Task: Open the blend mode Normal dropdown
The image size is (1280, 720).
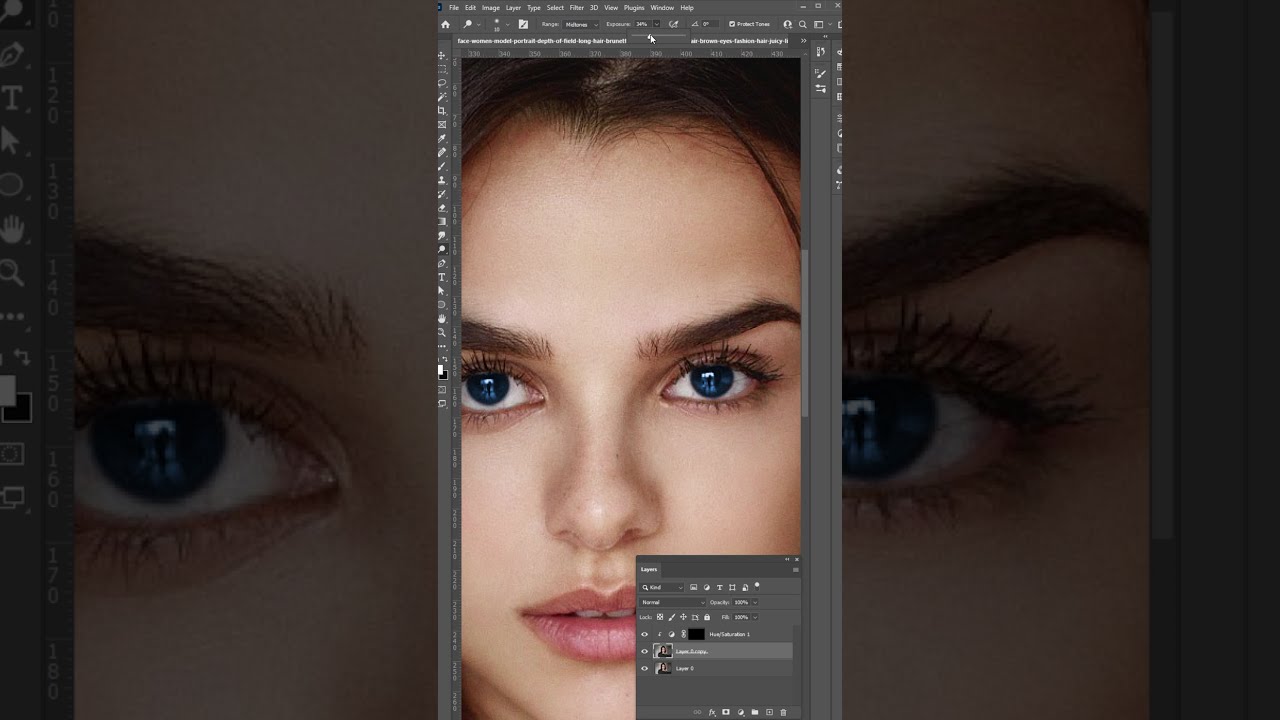Action: pyautogui.click(x=673, y=602)
